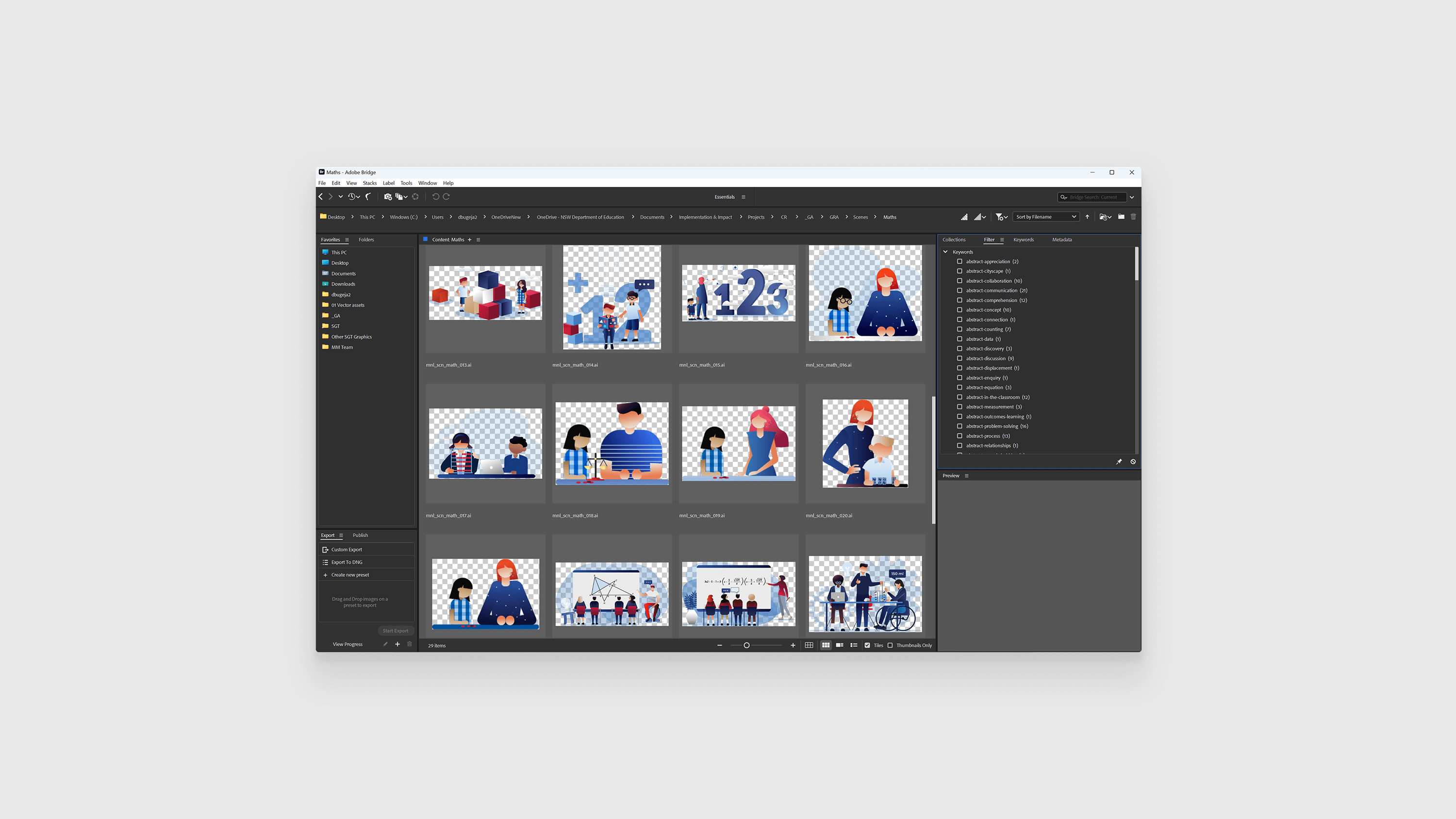Image resolution: width=1456 pixels, height=819 pixels.
Task: Click the Delete item trash icon
Action: point(1133,216)
